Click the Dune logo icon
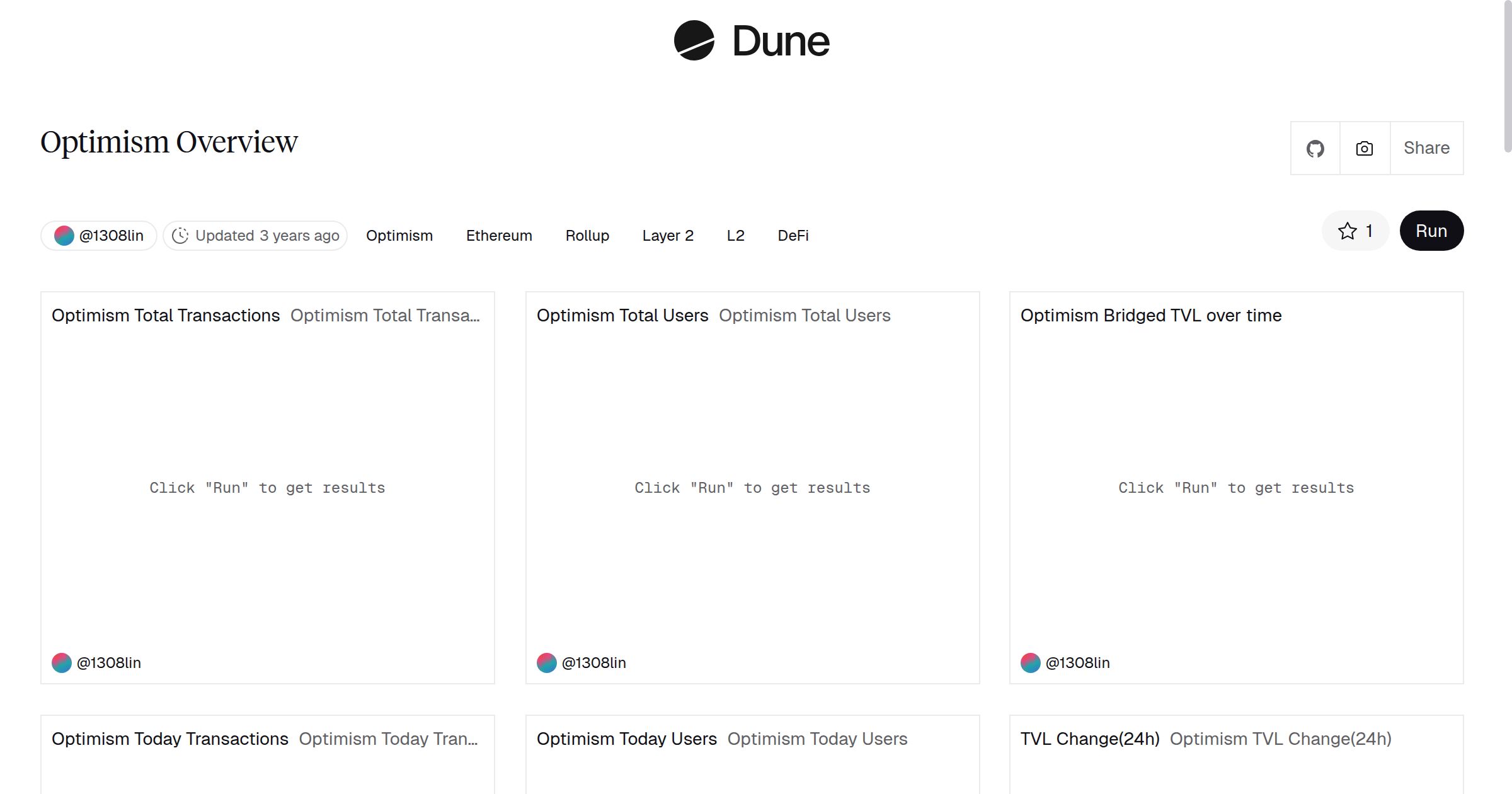1512x794 pixels. pos(694,40)
